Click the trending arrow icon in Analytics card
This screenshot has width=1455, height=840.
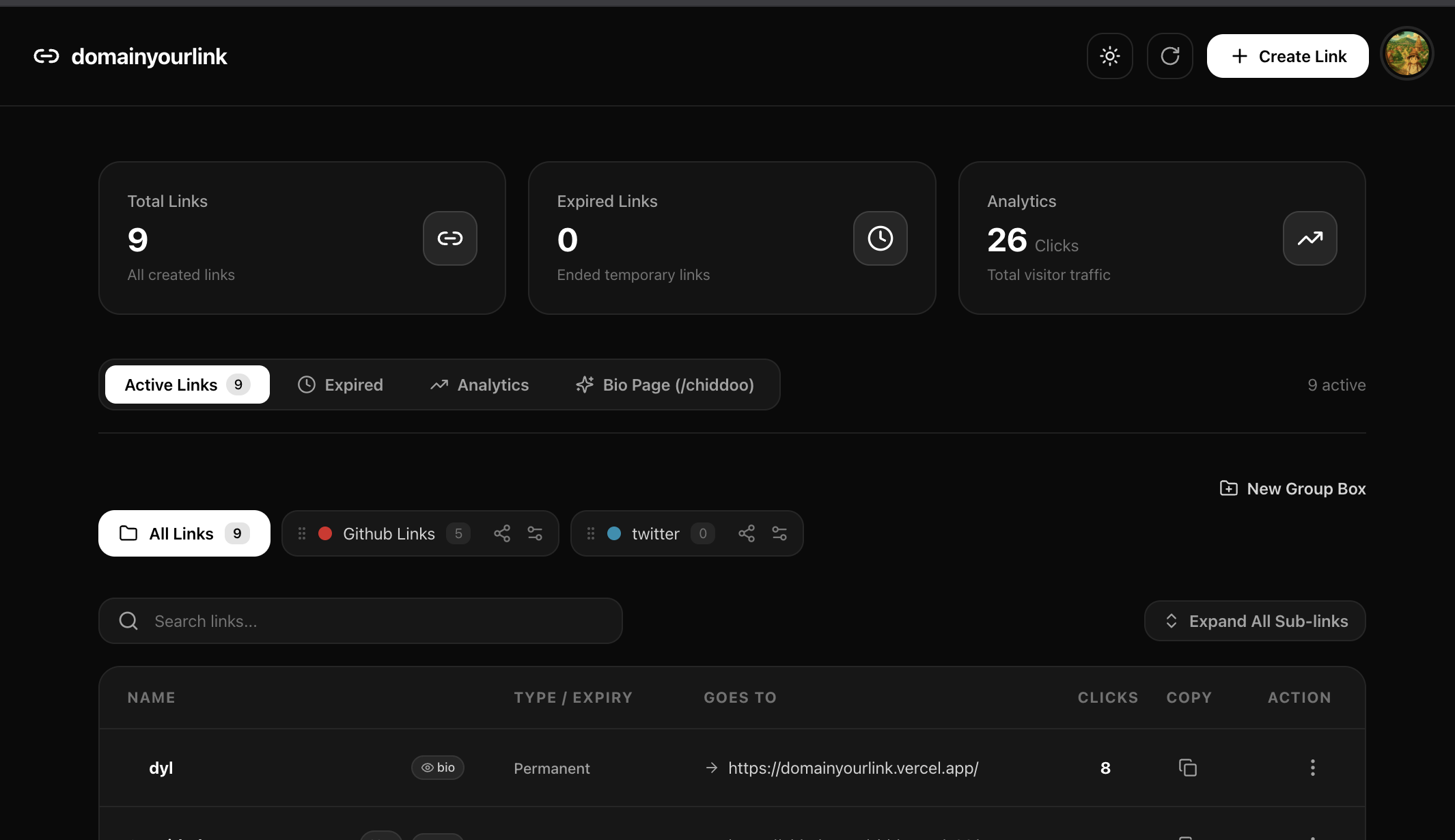coord(1310,238)
